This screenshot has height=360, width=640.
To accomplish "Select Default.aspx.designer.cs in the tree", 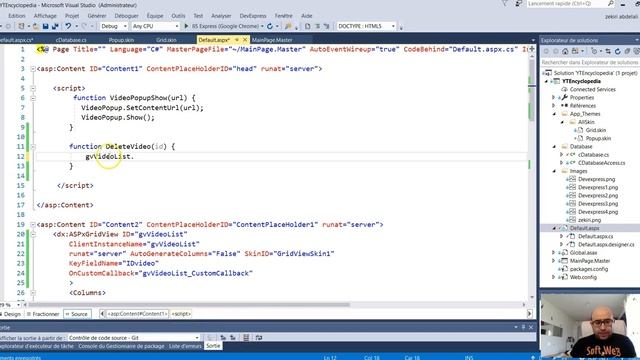I will click(606, 244).
